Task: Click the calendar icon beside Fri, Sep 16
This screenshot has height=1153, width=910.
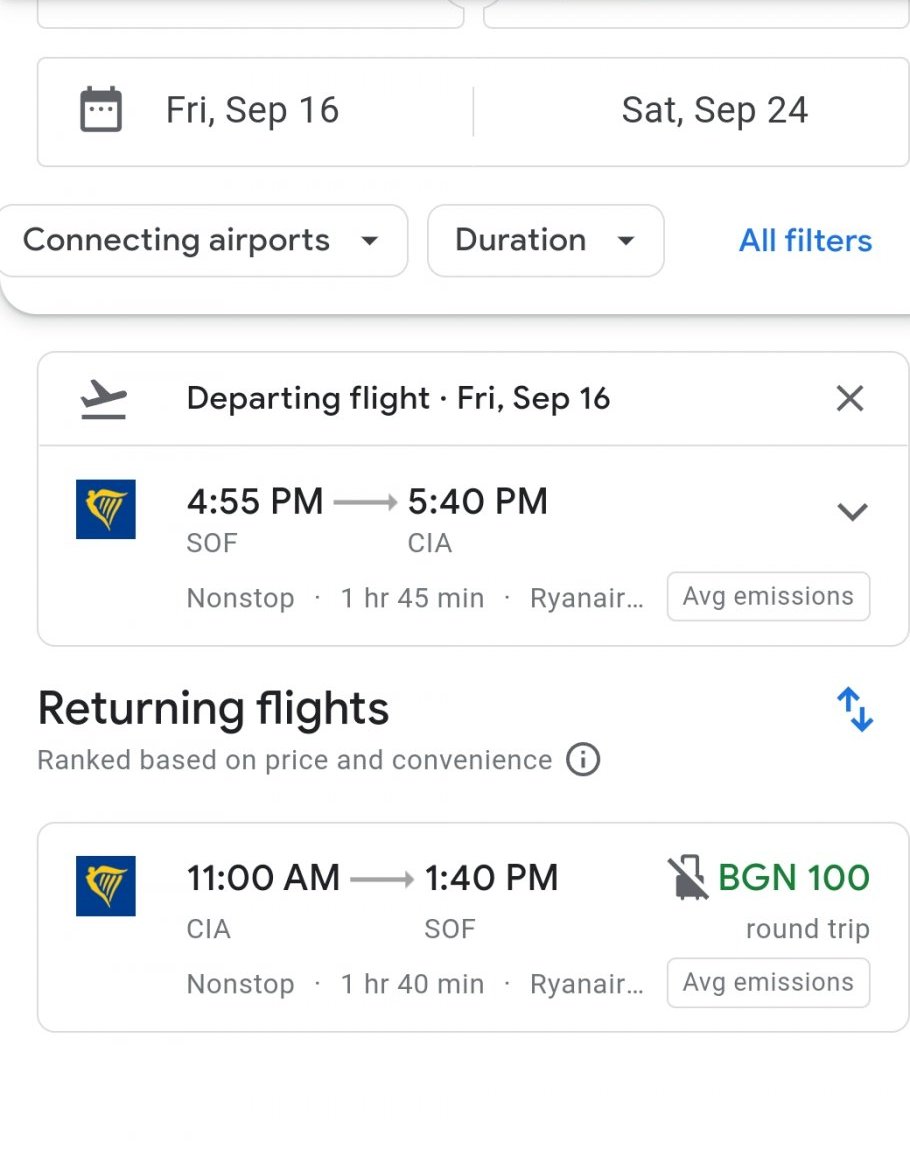Action: point(100,110)
